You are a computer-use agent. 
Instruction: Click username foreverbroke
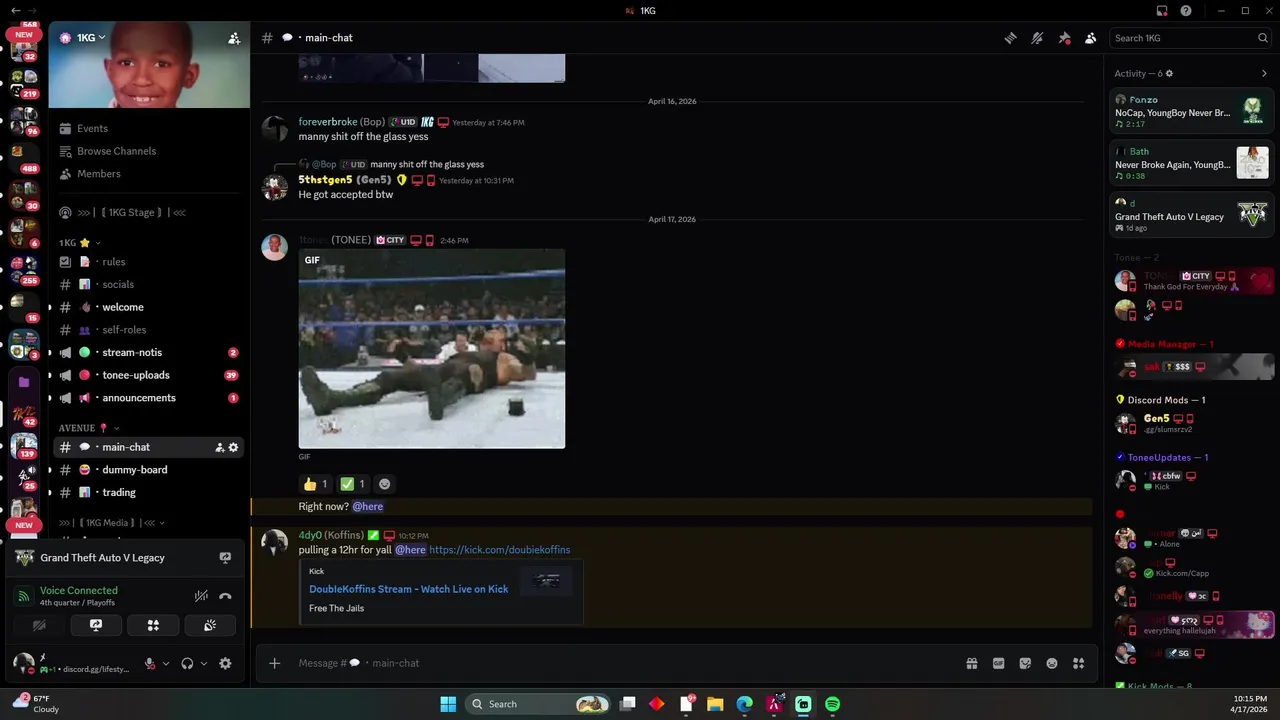328,122
